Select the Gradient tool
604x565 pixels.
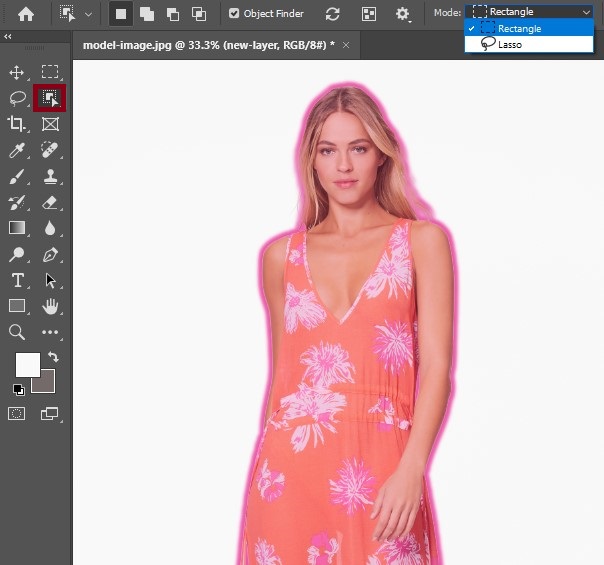[17, 228]
